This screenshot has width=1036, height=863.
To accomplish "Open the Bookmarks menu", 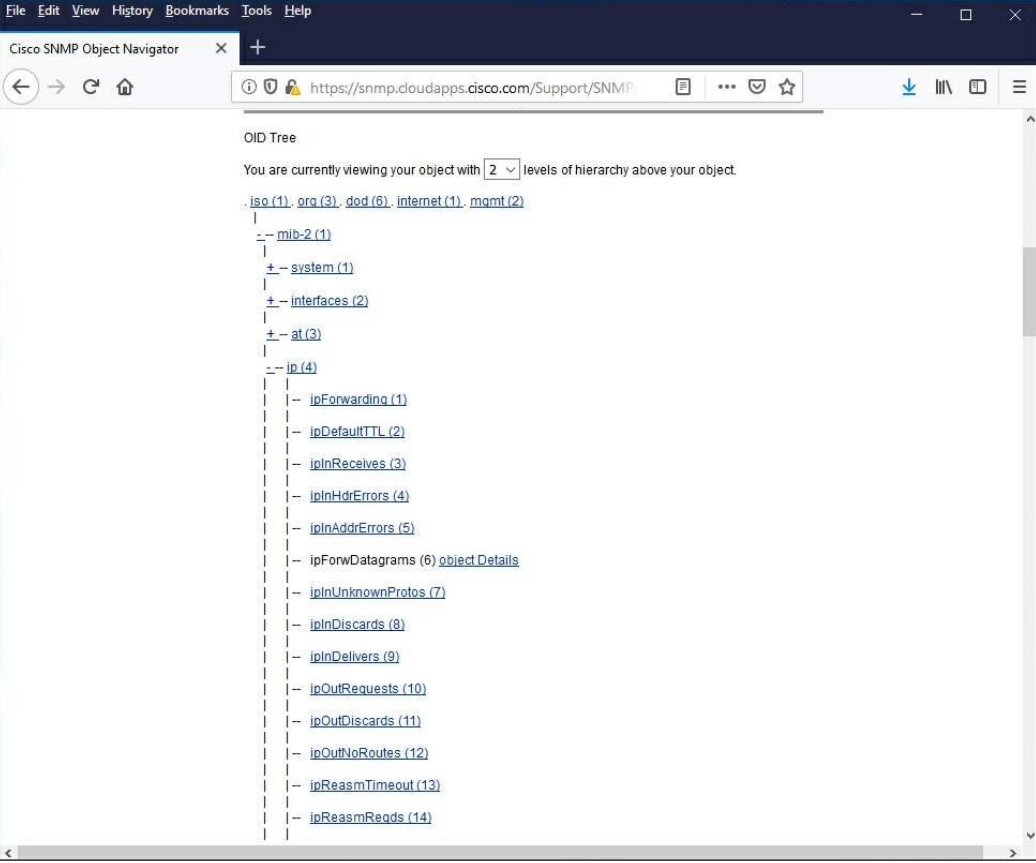I will 197,11.
